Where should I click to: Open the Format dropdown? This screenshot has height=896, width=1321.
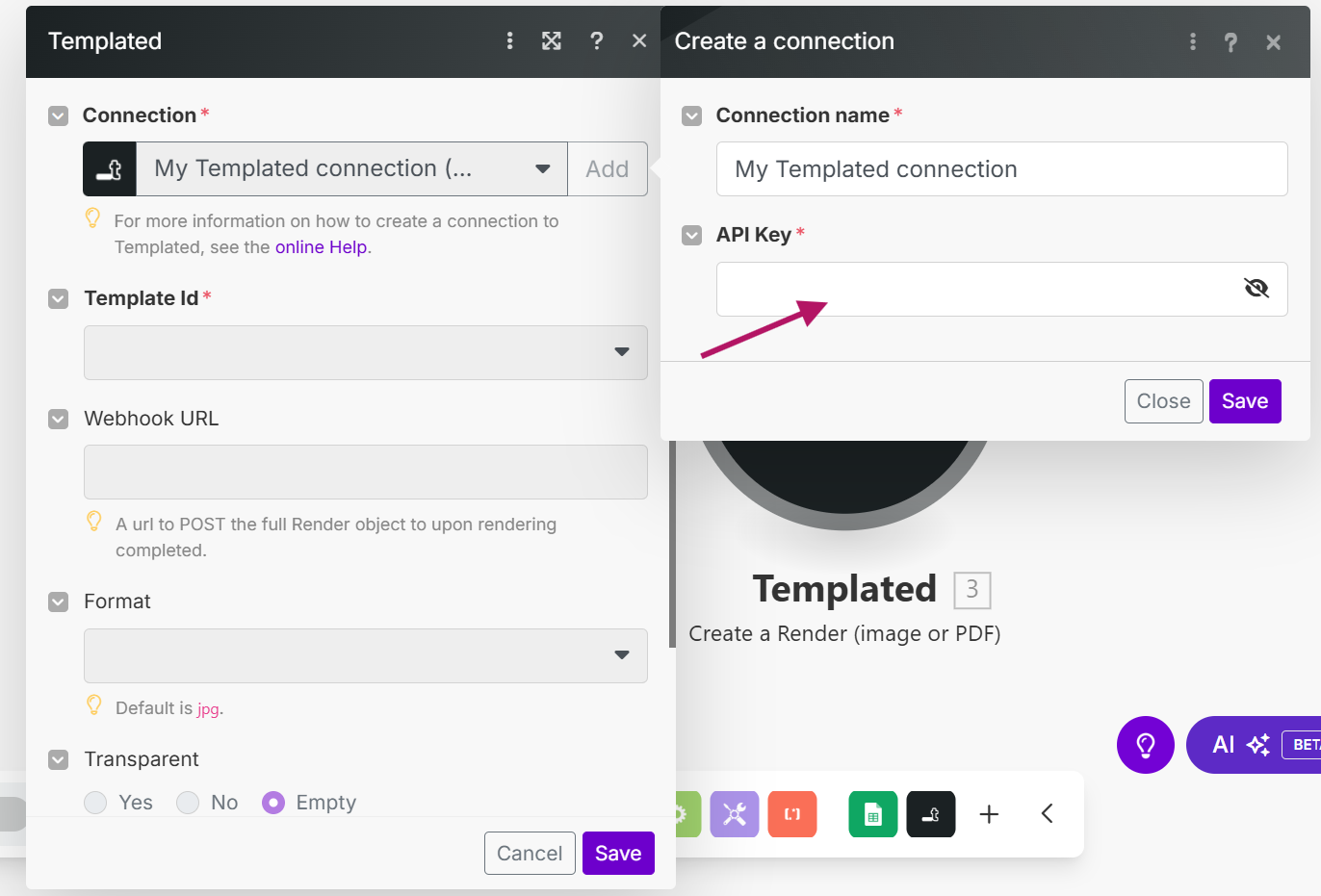click(366, 655)
